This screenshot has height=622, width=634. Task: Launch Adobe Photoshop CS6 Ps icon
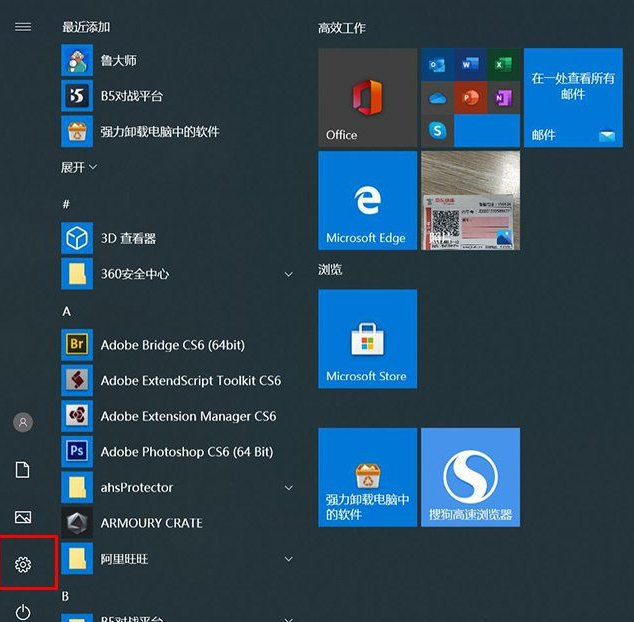[77, 452]
